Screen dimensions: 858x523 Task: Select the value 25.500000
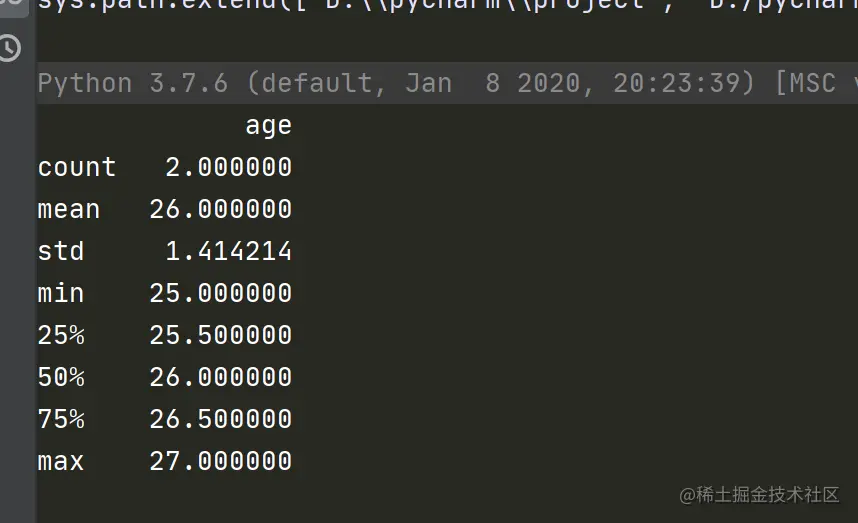pos(221,335)
